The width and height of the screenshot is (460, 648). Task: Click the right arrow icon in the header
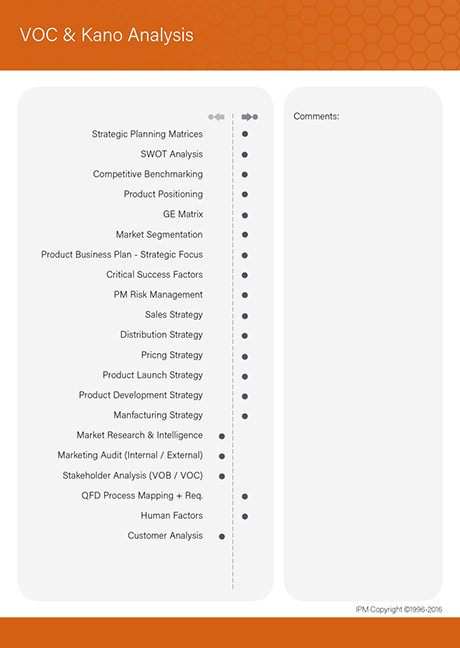pos(250,117)
